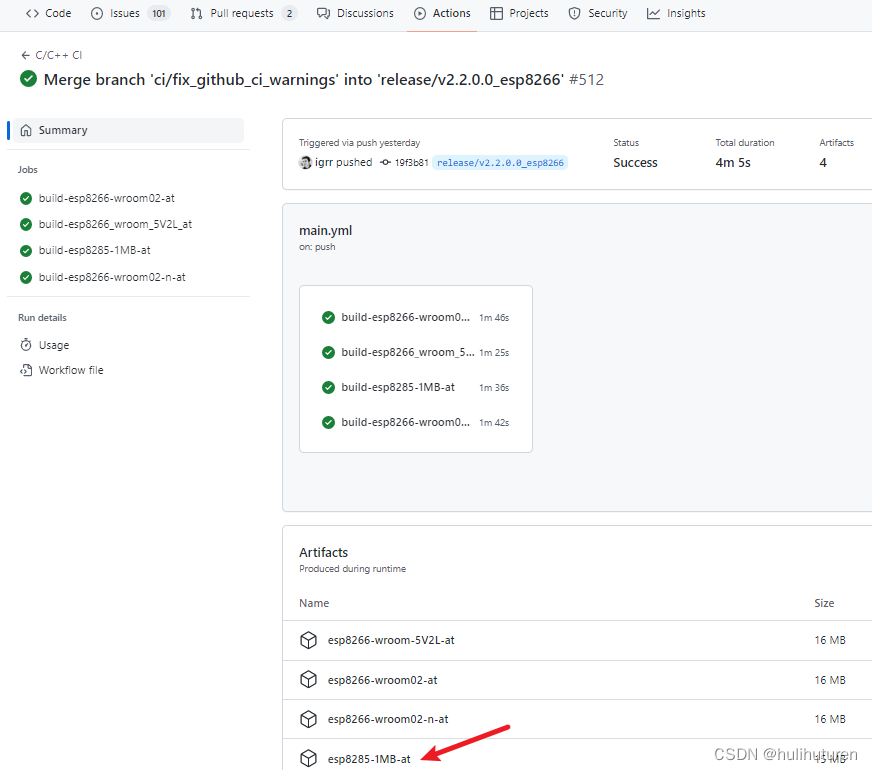Click the Usage stopwatch icon

pyautogui.click(x=26, y=345)
